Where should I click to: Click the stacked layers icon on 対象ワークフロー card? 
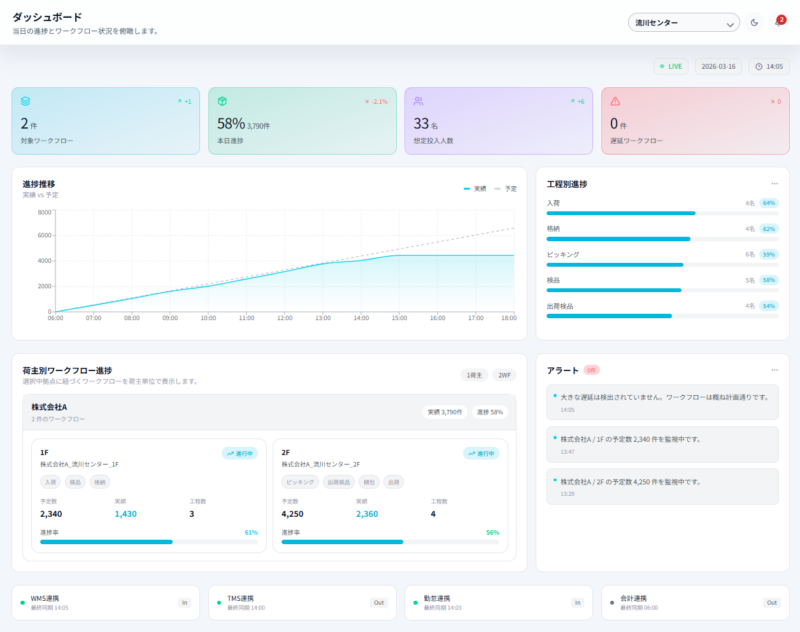(x=26, y=101)
